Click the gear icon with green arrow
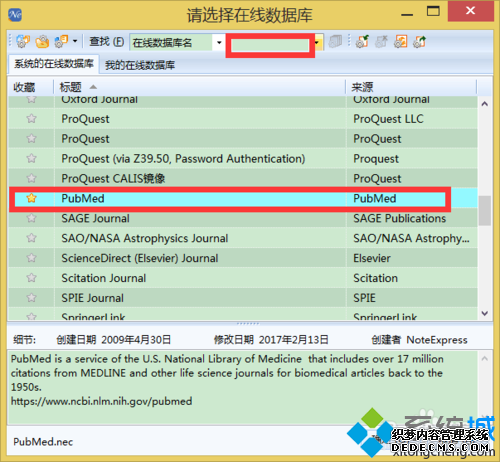500x462 pixels. (x=419, y=42)
